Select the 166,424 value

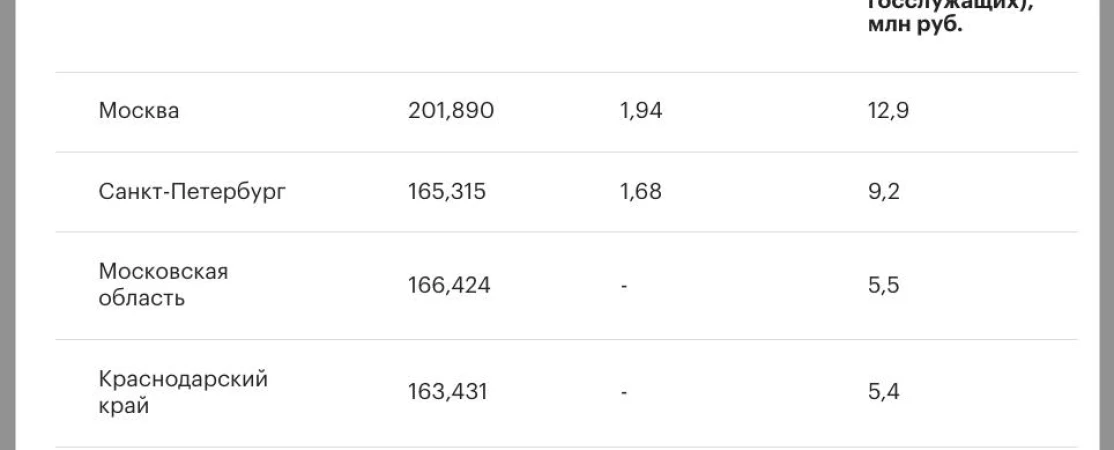(449, 286)
